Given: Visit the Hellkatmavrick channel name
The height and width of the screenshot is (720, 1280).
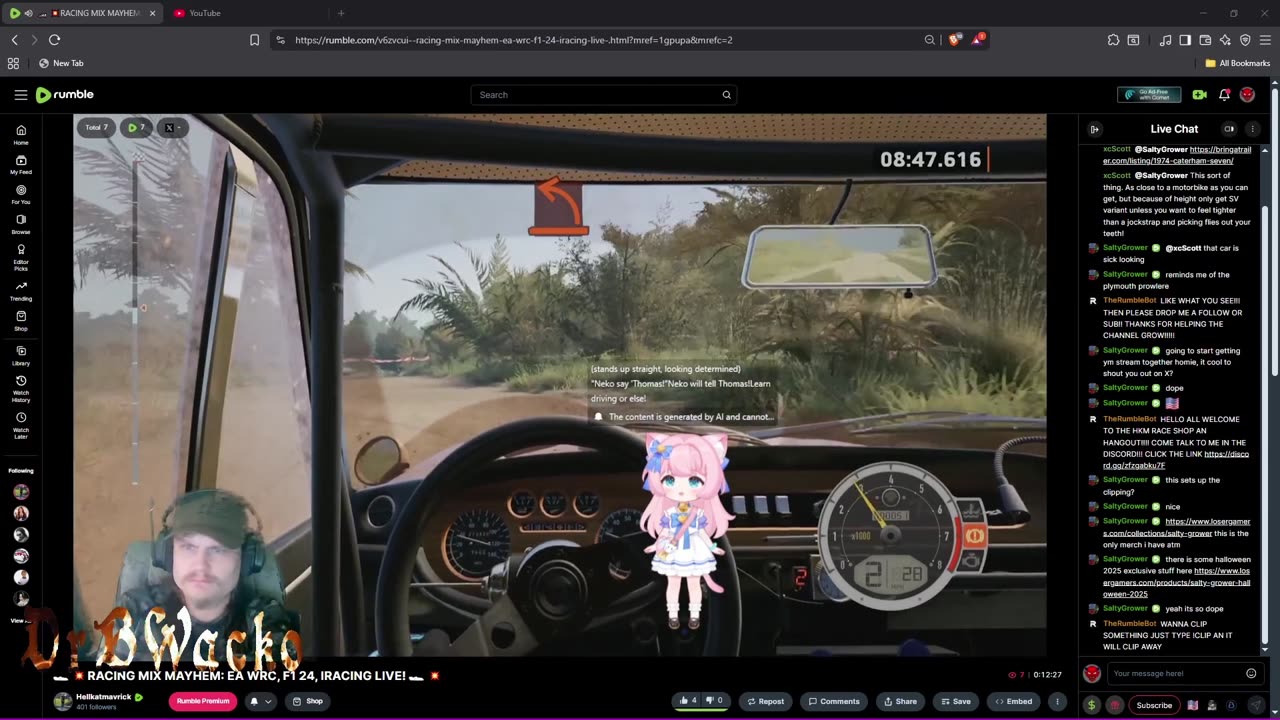Looking at the screenshot, I should point(104,696).
